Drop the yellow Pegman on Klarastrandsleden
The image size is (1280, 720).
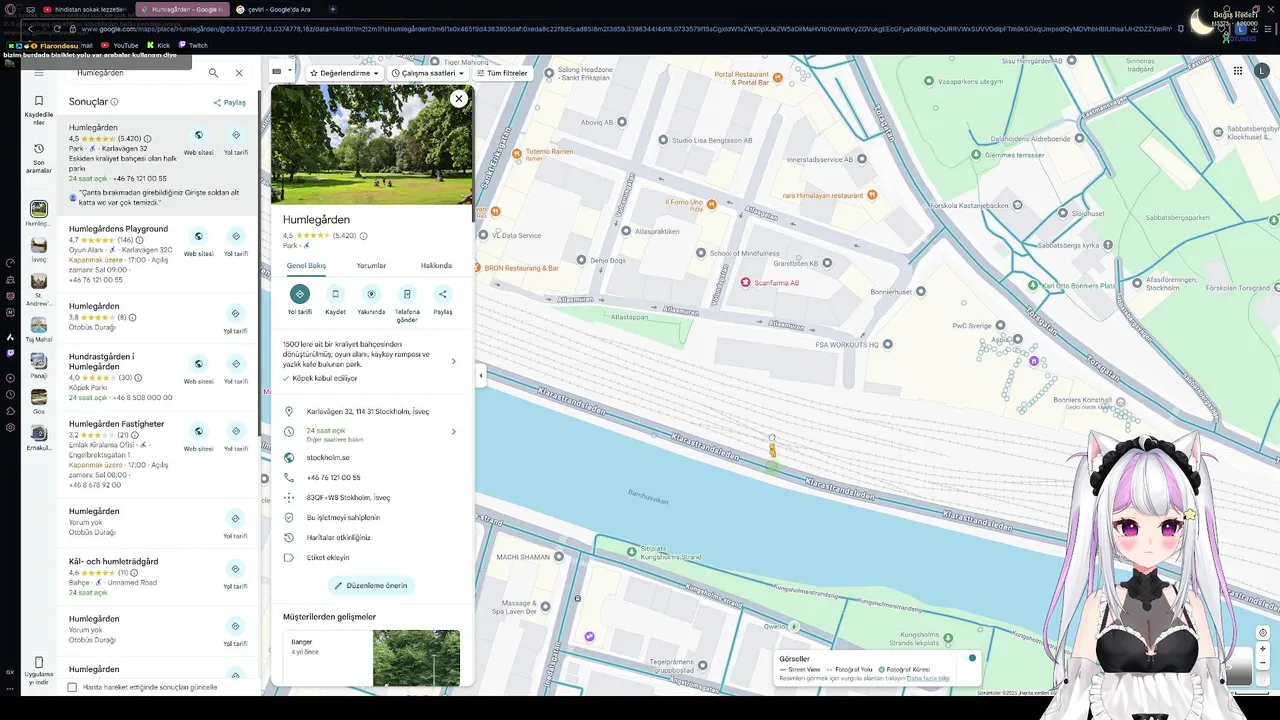coord(772,451)
